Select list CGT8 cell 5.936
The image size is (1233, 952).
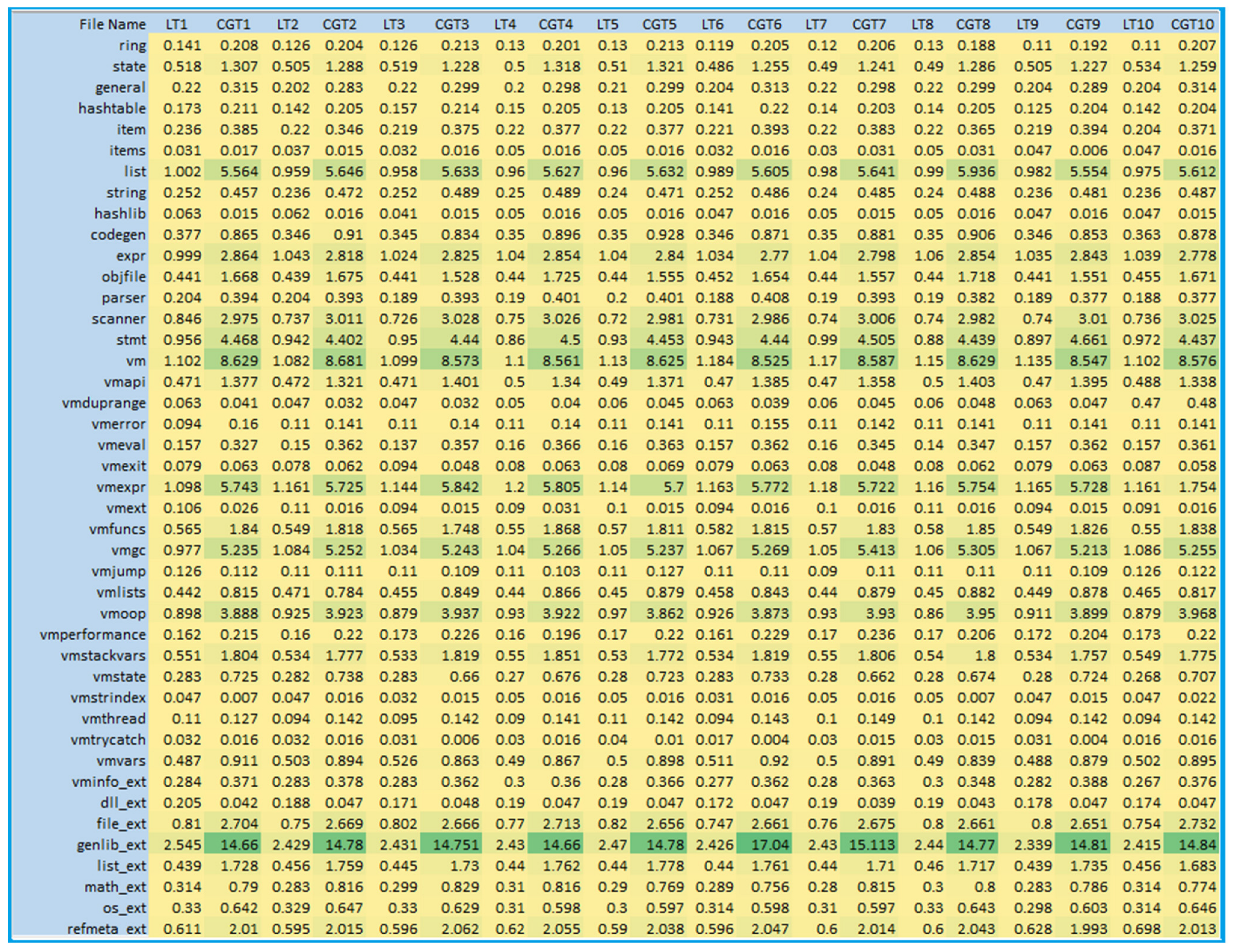tap(976, 172)
